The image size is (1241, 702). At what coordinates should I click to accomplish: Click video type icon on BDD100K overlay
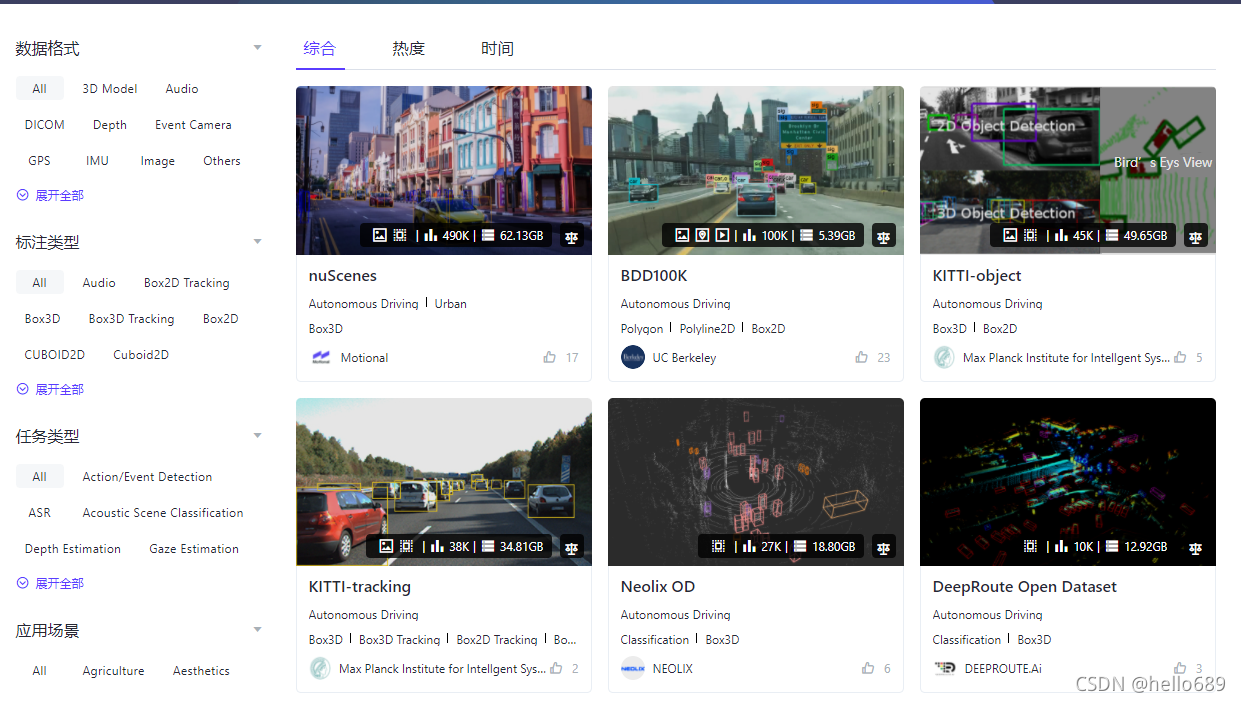pyautogui.click(x=723, y=236)
